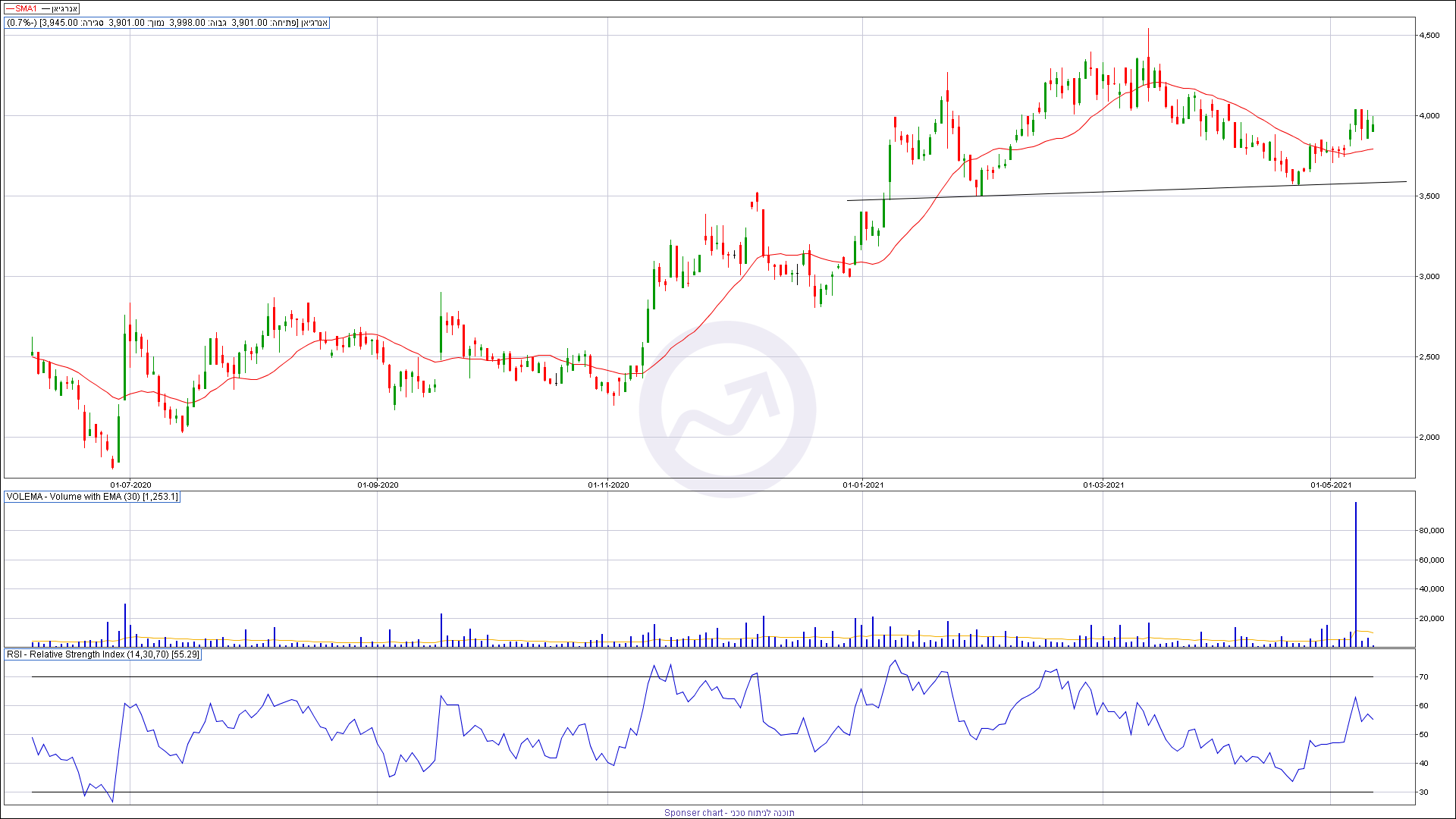Click the 01-03-2021 date axis label

[1103, 485]
